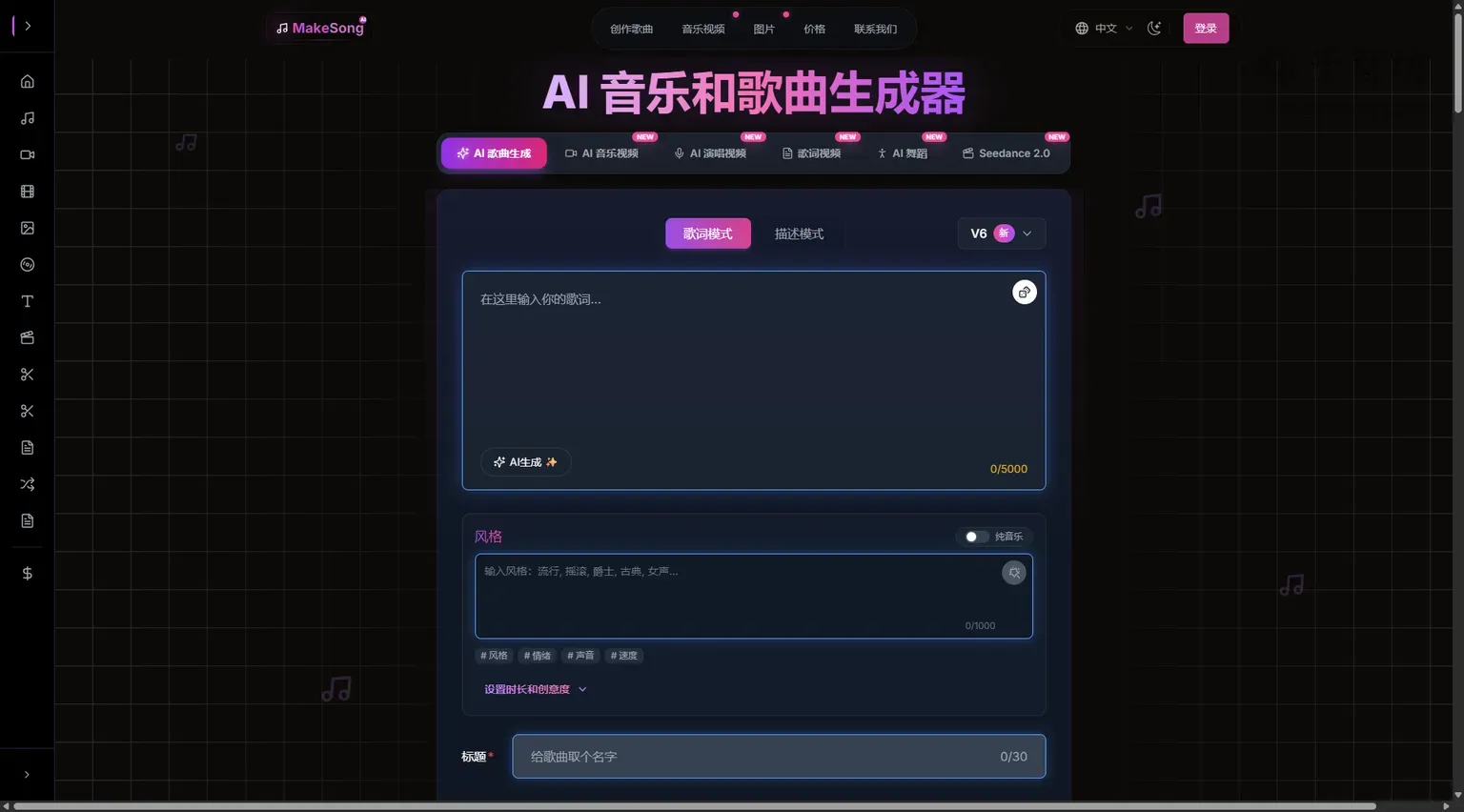Open the AI 演唱视频 tab
This screenshot has height=812, width=1464.
click(710, 153)
